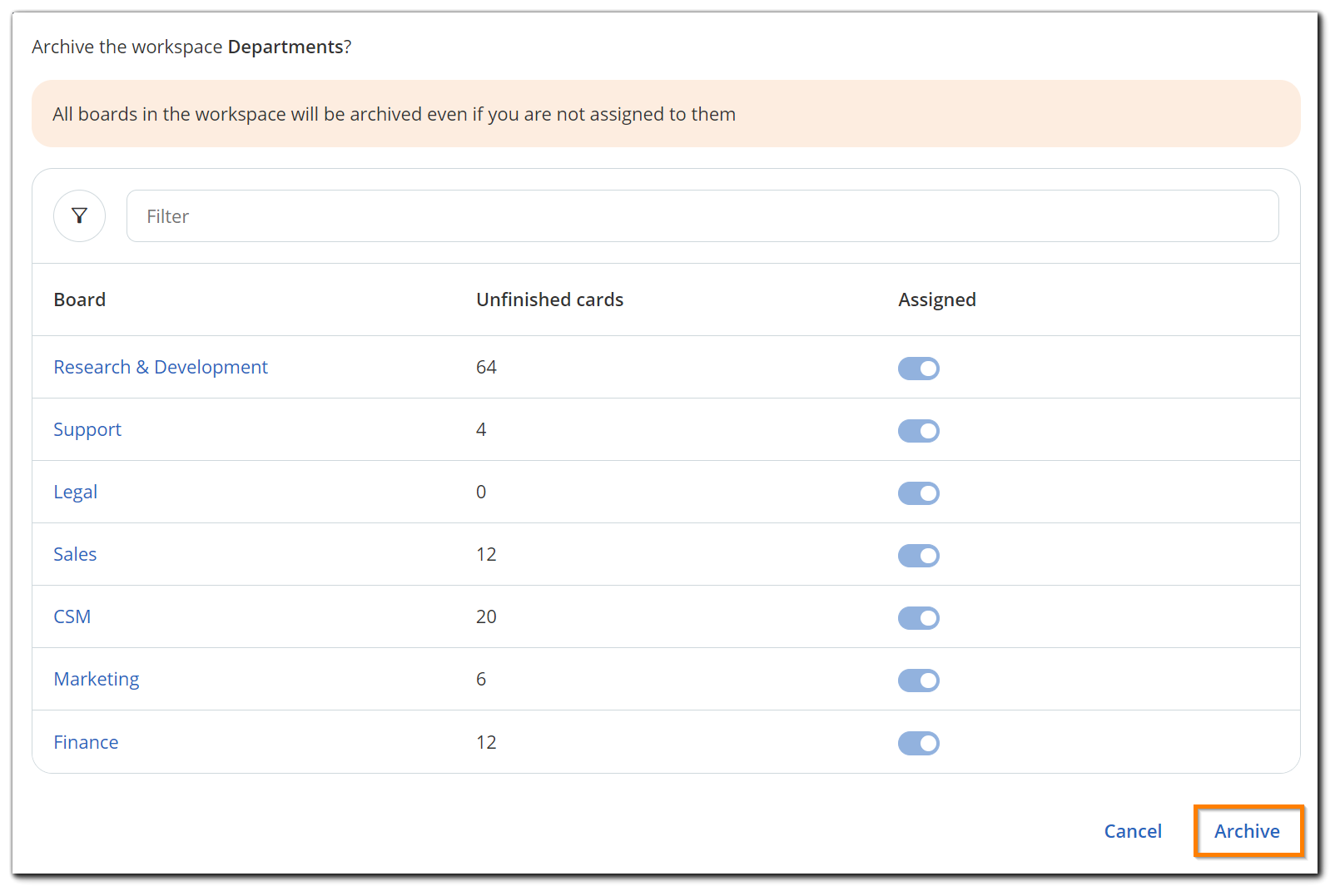Toggle Assigned switch for Sales board
This screenshot has width=1340, height=896.
click(918, 556)
